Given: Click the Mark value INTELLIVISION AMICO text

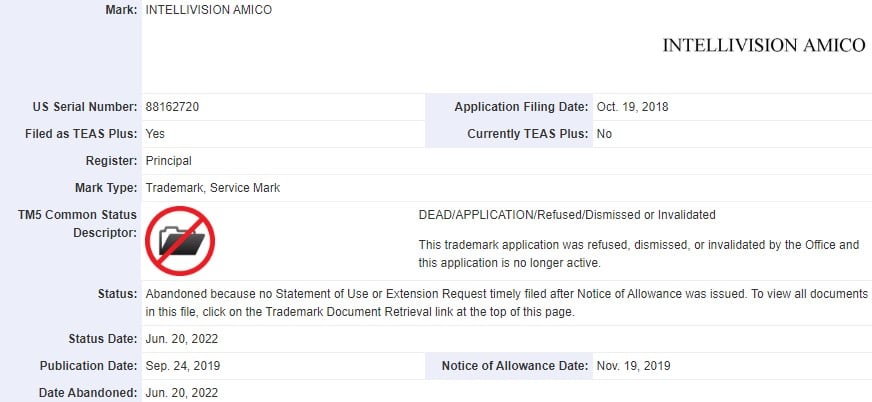Looking at the screenshot, I should pos(209,10).
